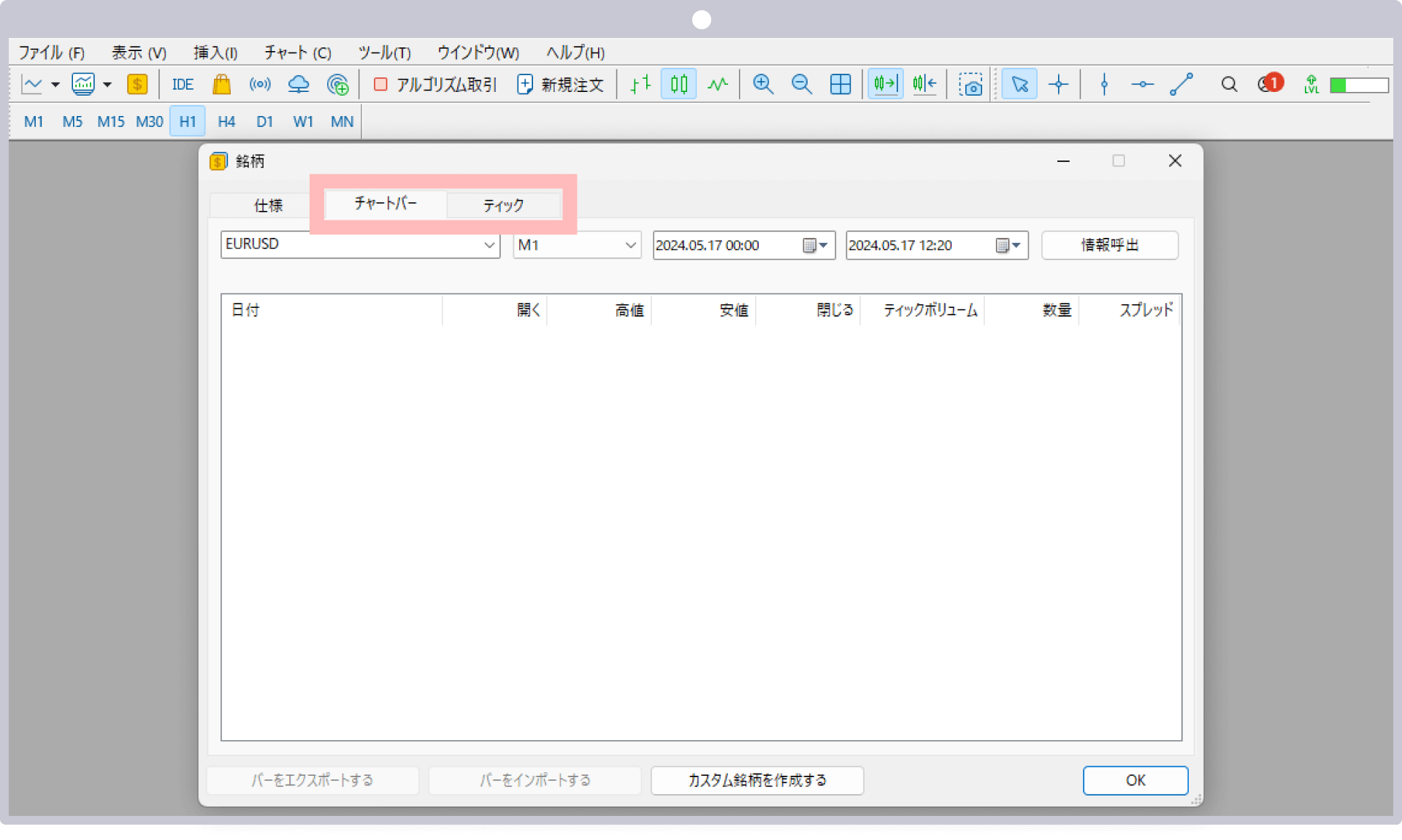
Task: Switch to the チャートバー tab
Action: [x=386, y=204]
